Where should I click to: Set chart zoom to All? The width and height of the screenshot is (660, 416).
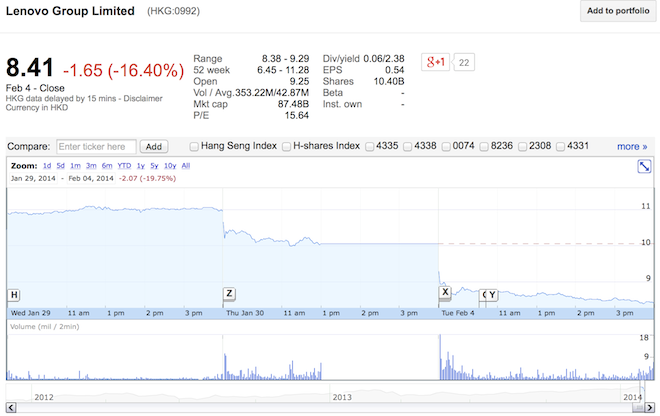186,166
